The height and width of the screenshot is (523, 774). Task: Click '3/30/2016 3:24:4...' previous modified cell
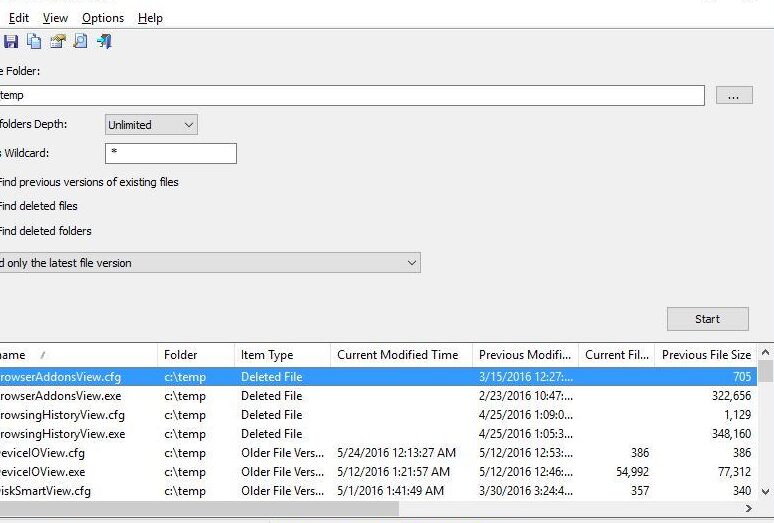(x=526, y=491)
